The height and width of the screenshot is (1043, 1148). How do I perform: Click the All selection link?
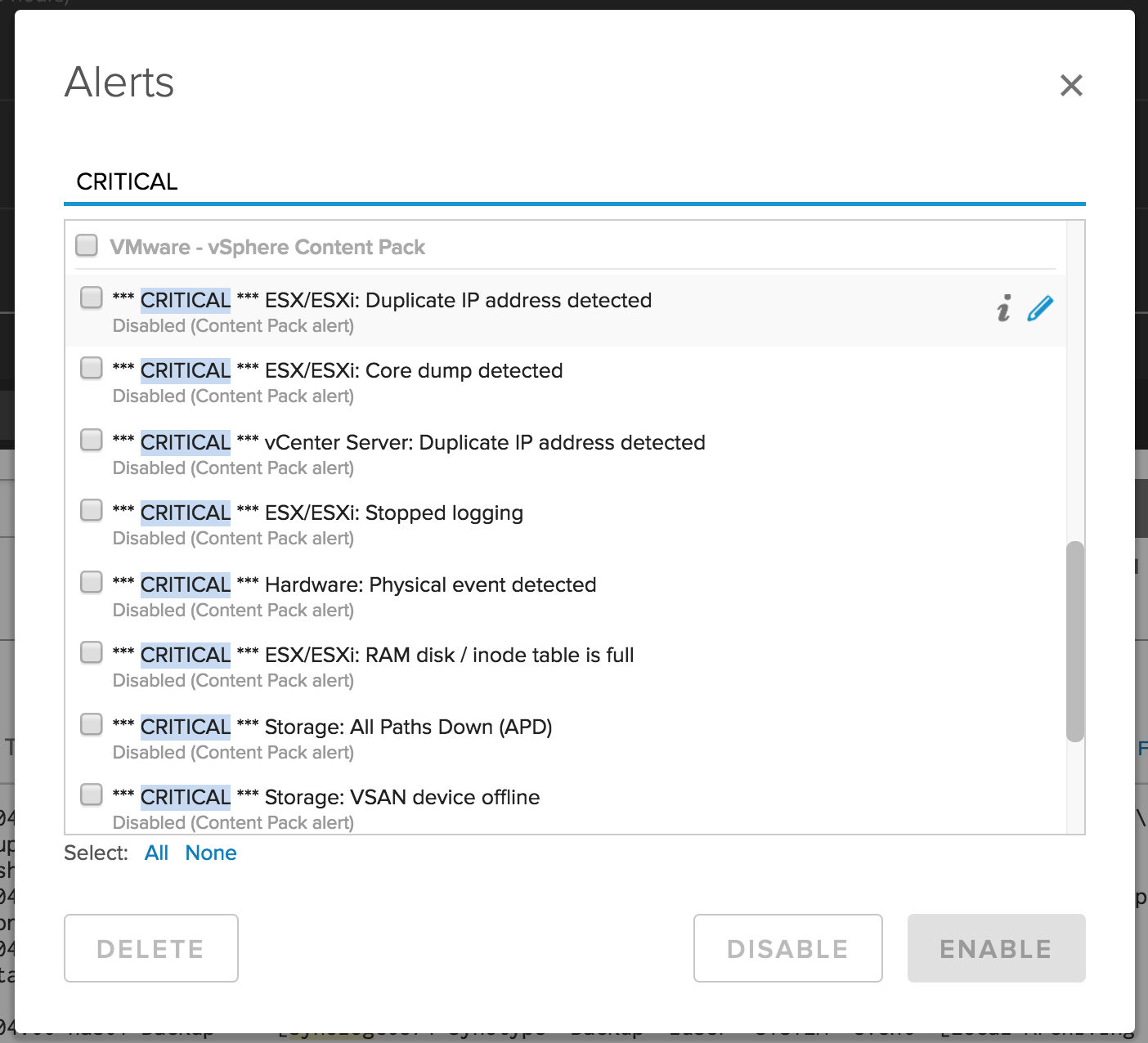(x=156, y=853)
